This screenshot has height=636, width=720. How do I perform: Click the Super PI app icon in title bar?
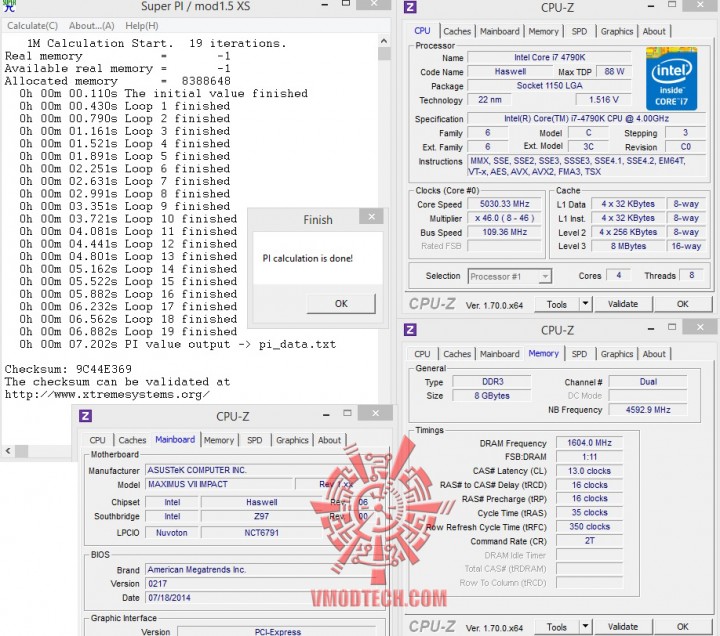[9, 6]
